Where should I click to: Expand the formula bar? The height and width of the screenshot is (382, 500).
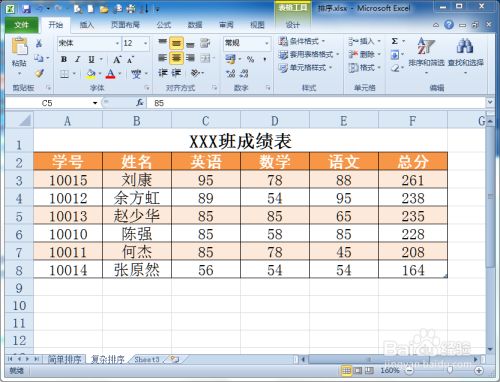click(490, 102)
